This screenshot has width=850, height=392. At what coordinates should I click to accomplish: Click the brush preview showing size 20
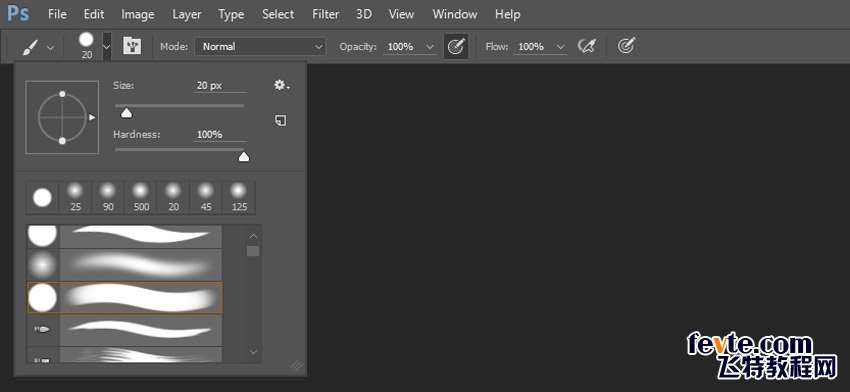coord(87,46)
